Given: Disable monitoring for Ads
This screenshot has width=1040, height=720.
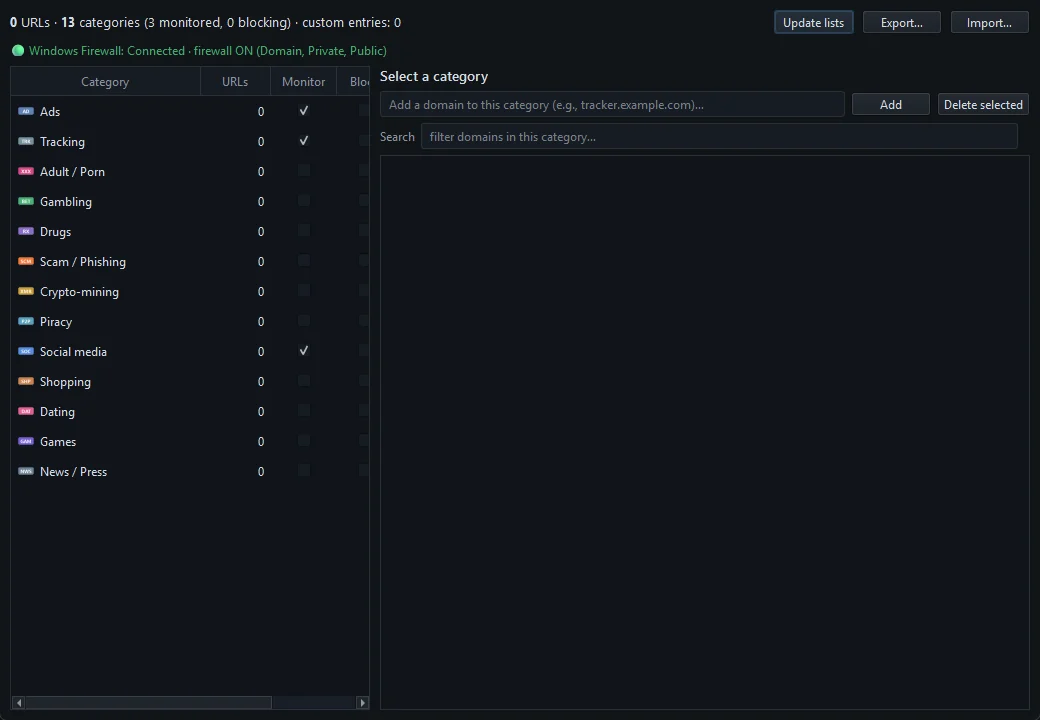Looking at the screenshot, I should click(304, 111).
